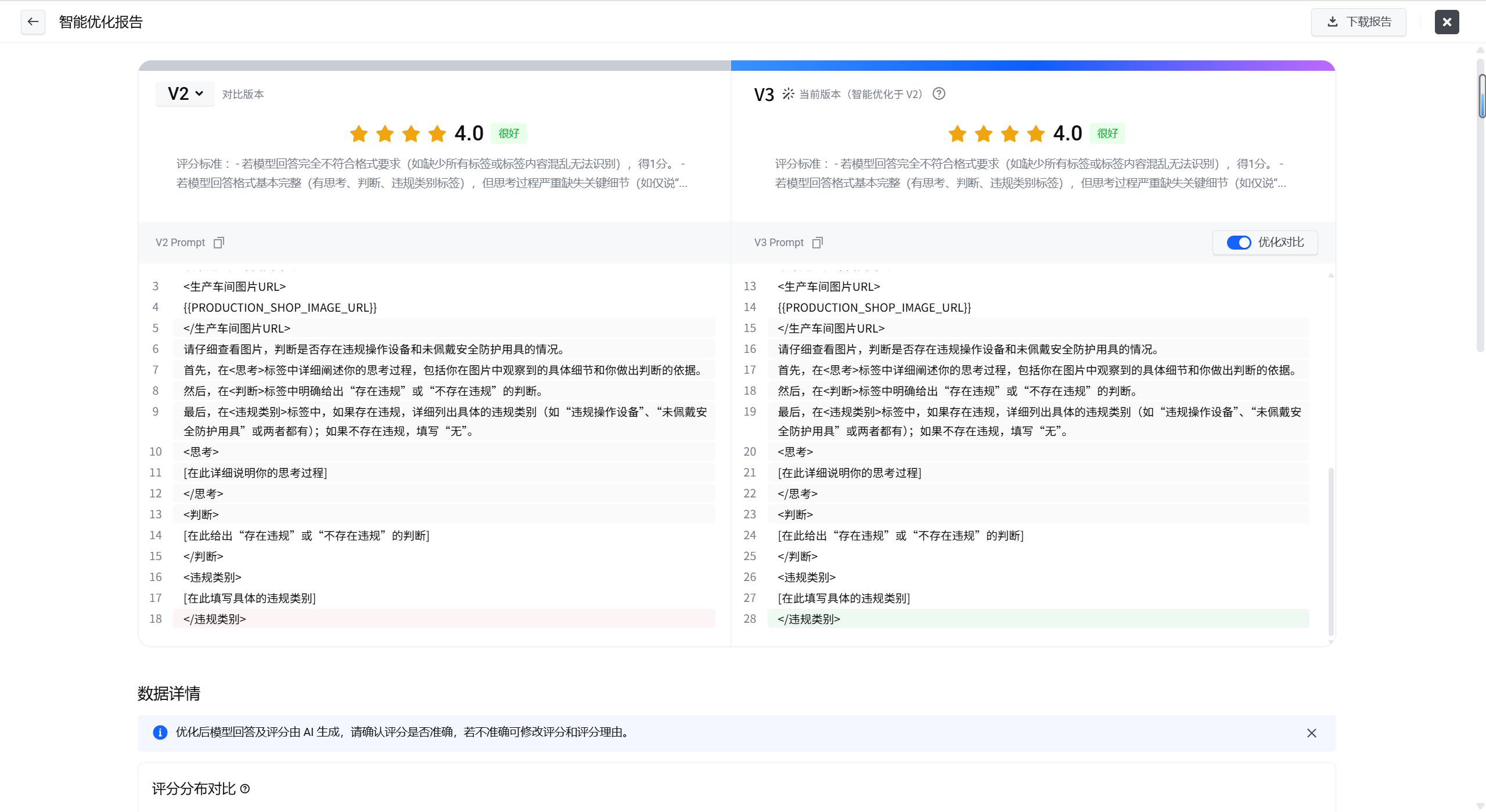
Task: Click the fourth star in V2 rating
Action: pyautogui.click(x=437, y=133)
